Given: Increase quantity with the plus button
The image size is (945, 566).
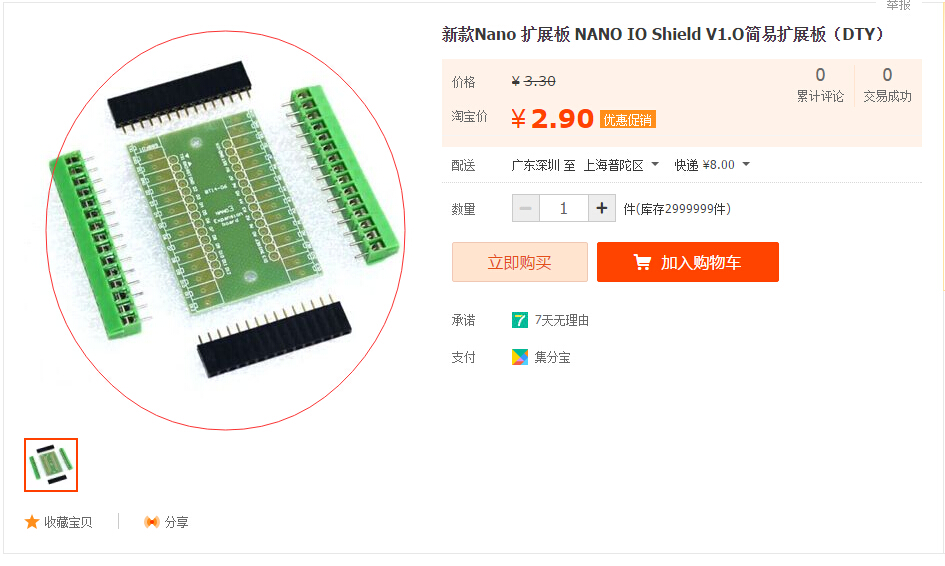Looking at the screenshot, I should (601, 209).
